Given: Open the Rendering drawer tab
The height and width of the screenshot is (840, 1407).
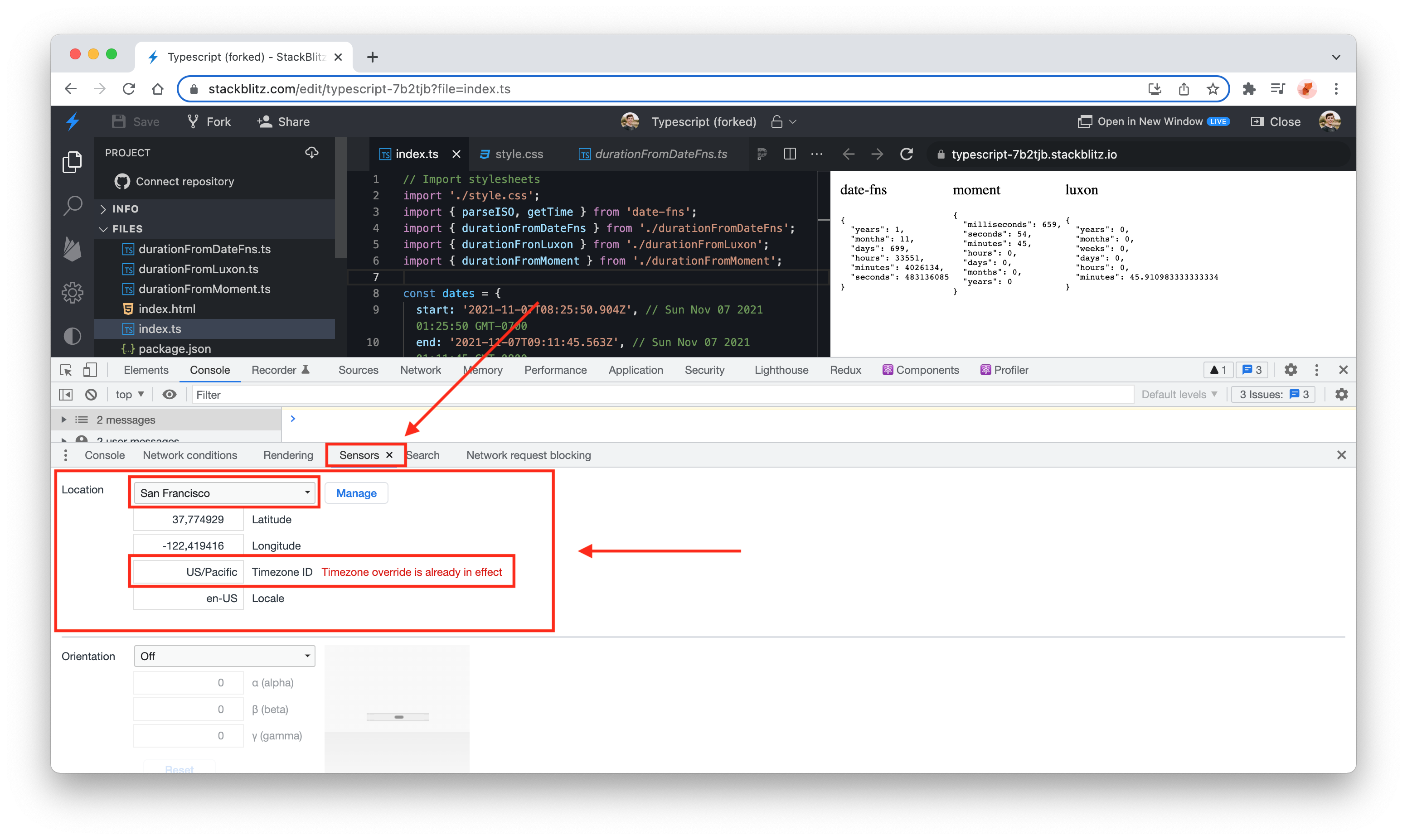Looking at the screenshot, I should [x=288, y=455].
